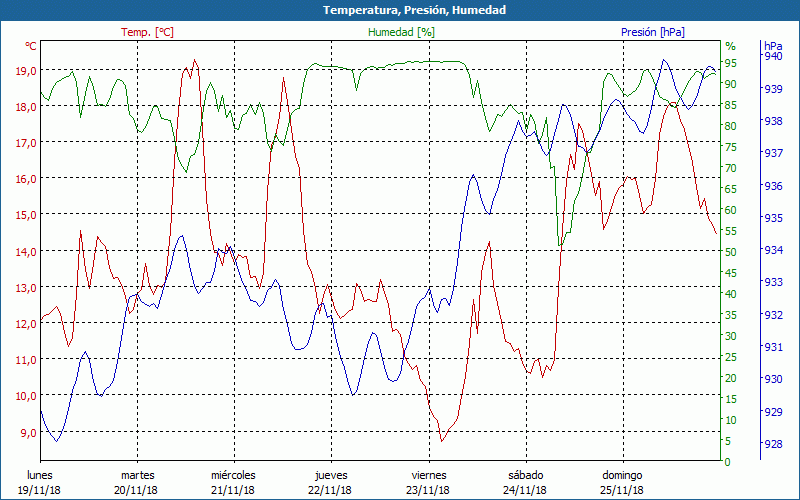
Task: Click the '16,0' temperature axis value
Action: click(26, 179)
